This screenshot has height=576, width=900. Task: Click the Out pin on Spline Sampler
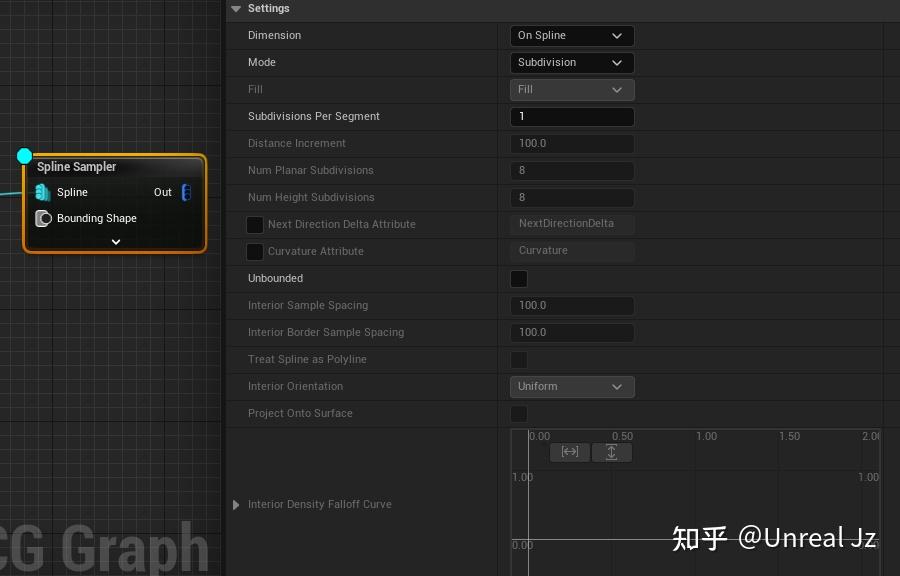tap(185, 192)
